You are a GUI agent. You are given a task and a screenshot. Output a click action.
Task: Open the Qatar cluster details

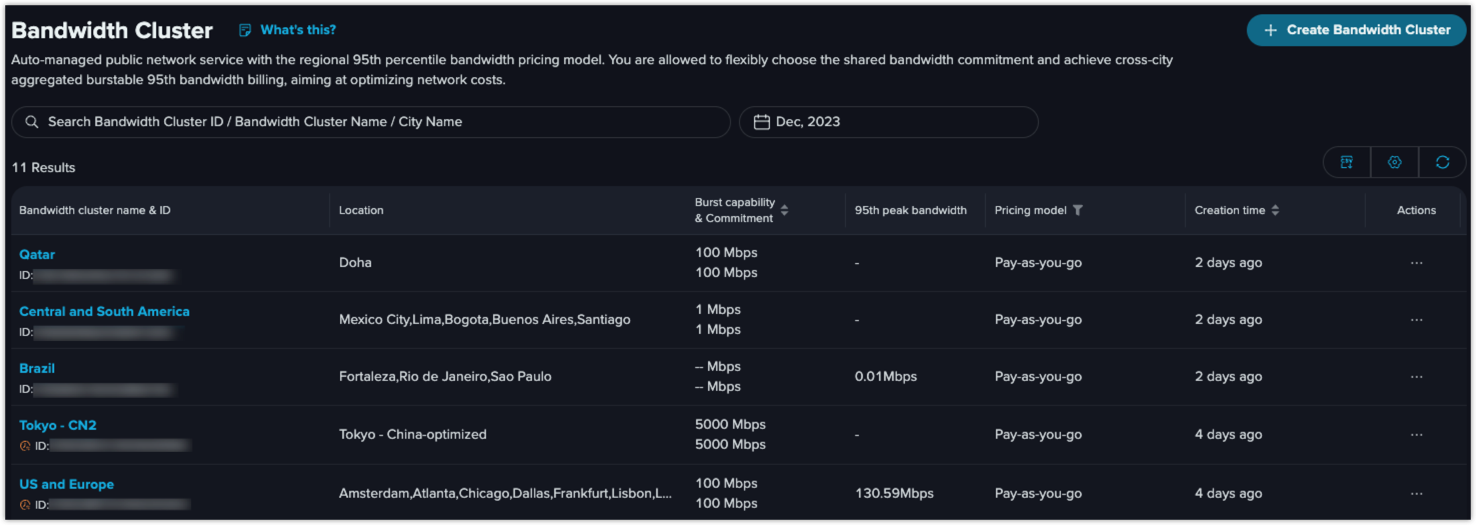tap(37, 254)
